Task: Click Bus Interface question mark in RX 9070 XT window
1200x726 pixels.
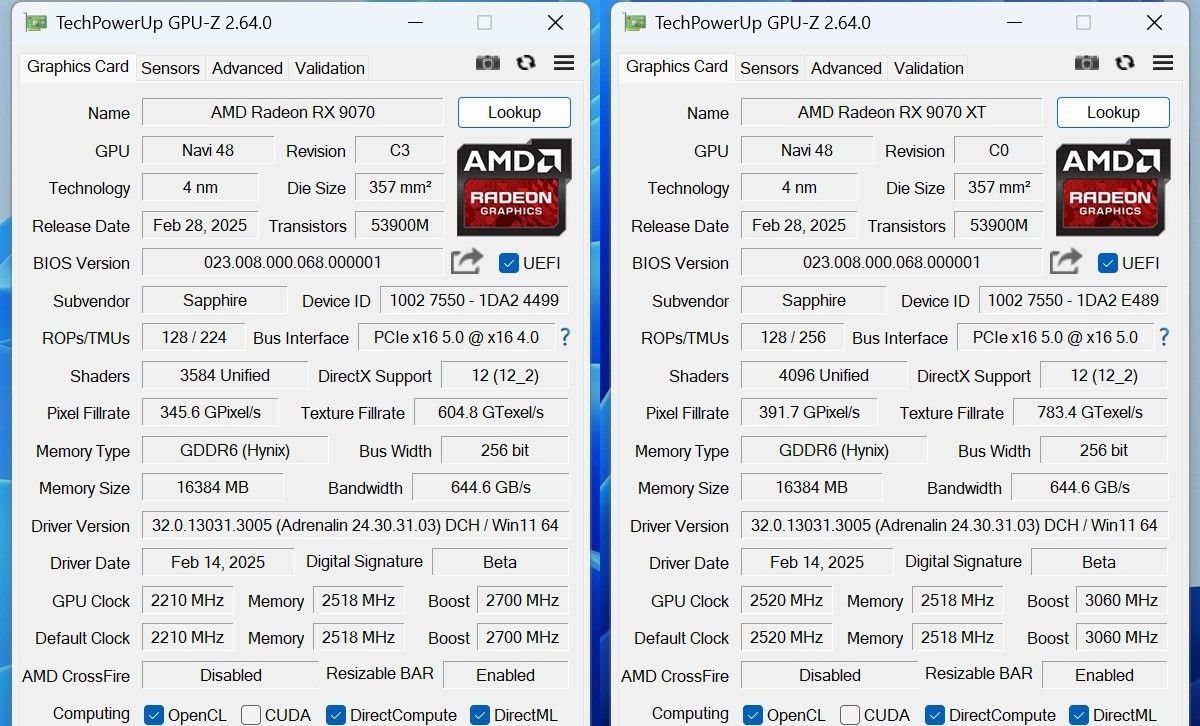Action: 1164,337
